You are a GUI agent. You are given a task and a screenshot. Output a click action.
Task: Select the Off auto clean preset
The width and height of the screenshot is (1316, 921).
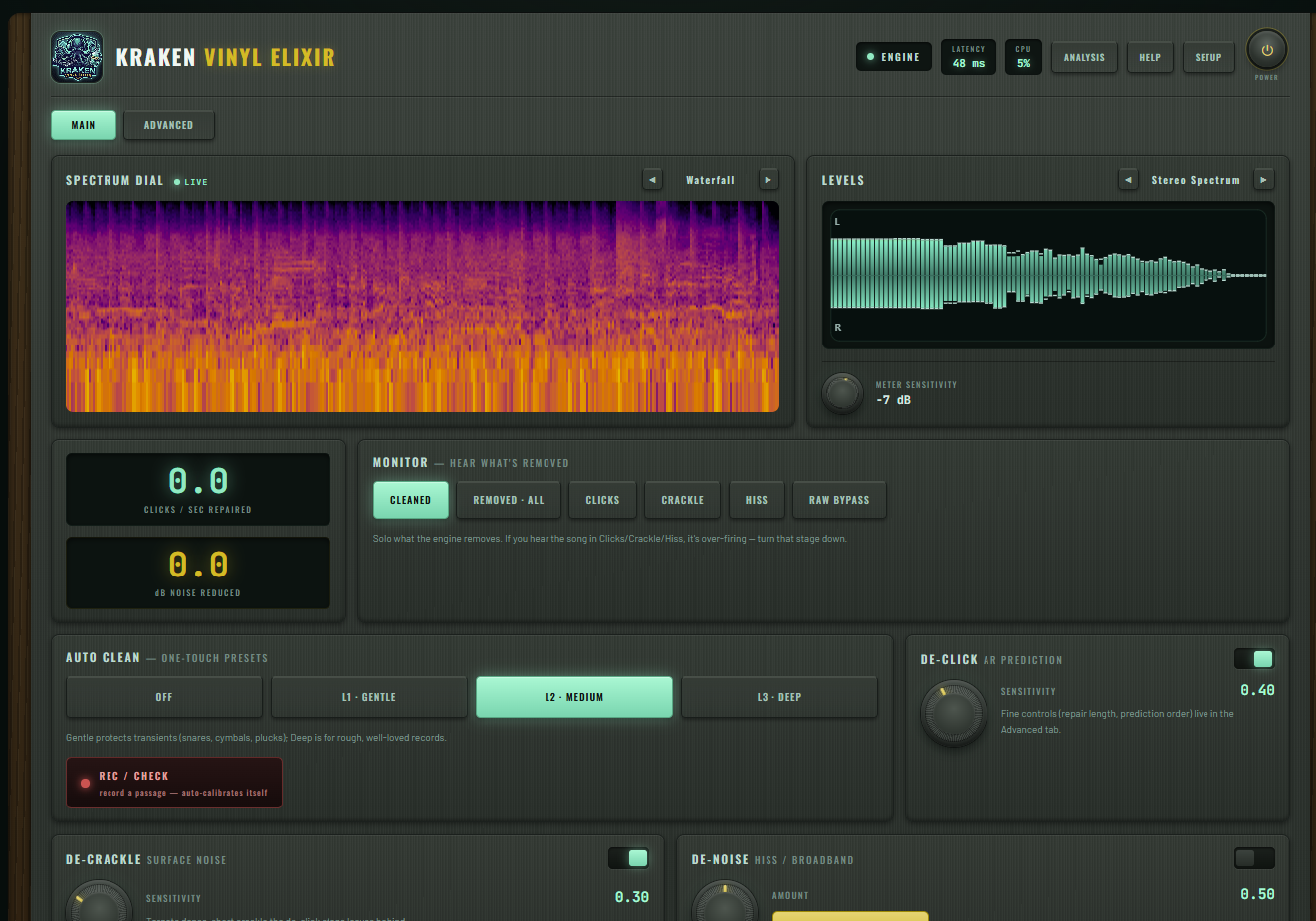[164, 697]
